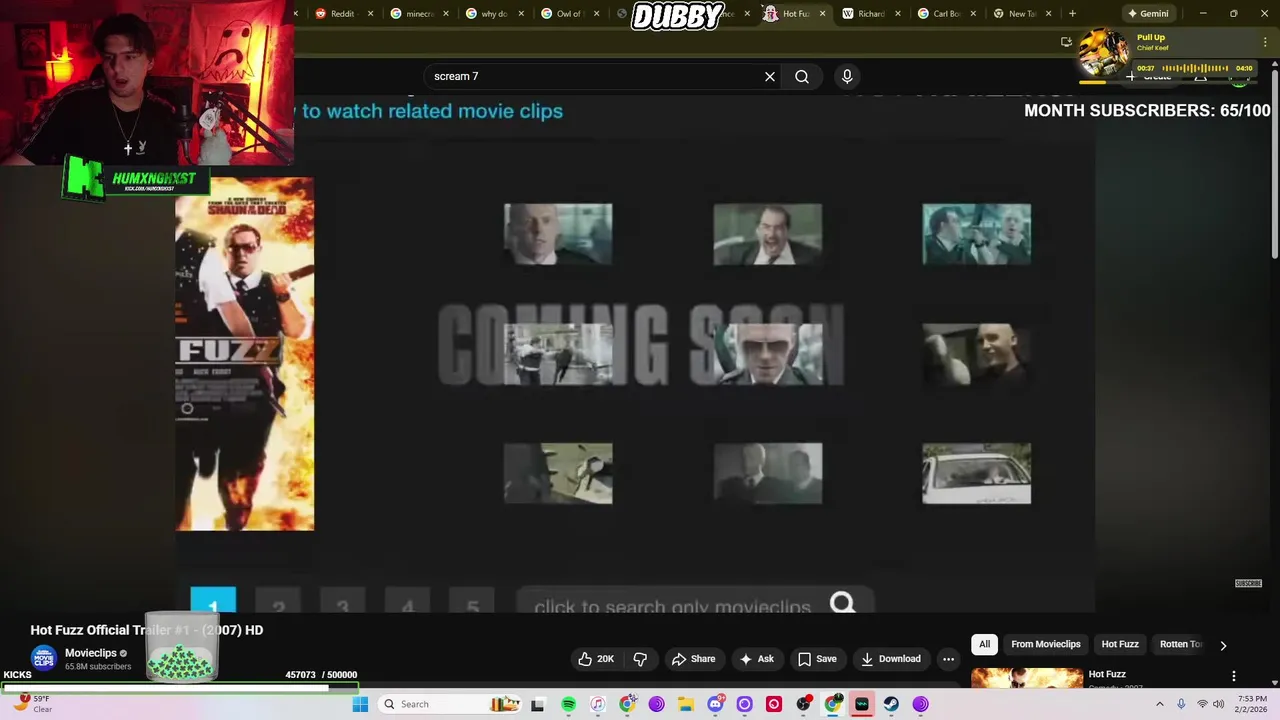Close the Richard Wikipedia tab
The width and height of the screenshot is (1280, 720).
(897, 14)
